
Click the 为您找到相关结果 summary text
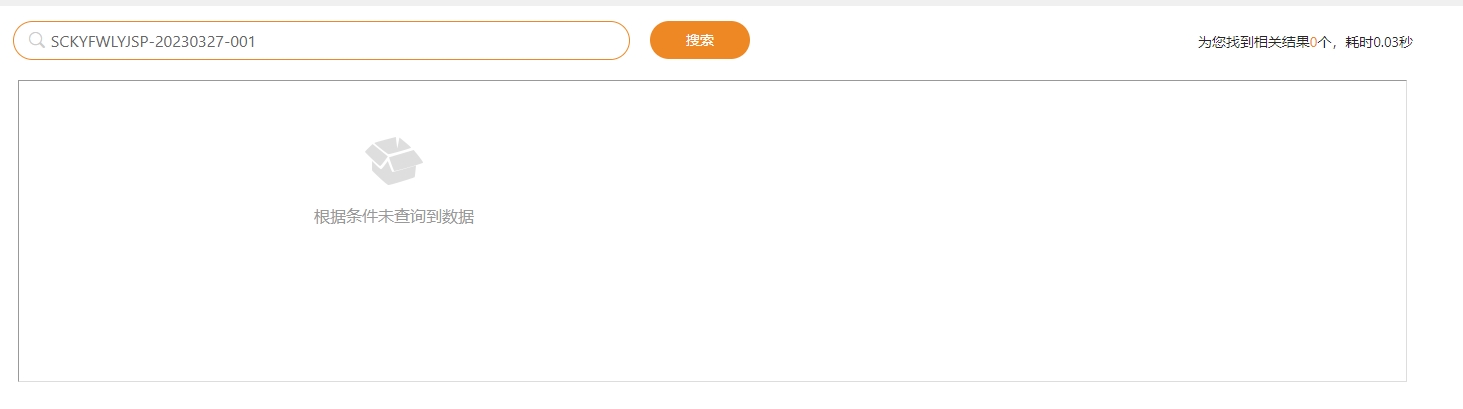click(1253, 42)
